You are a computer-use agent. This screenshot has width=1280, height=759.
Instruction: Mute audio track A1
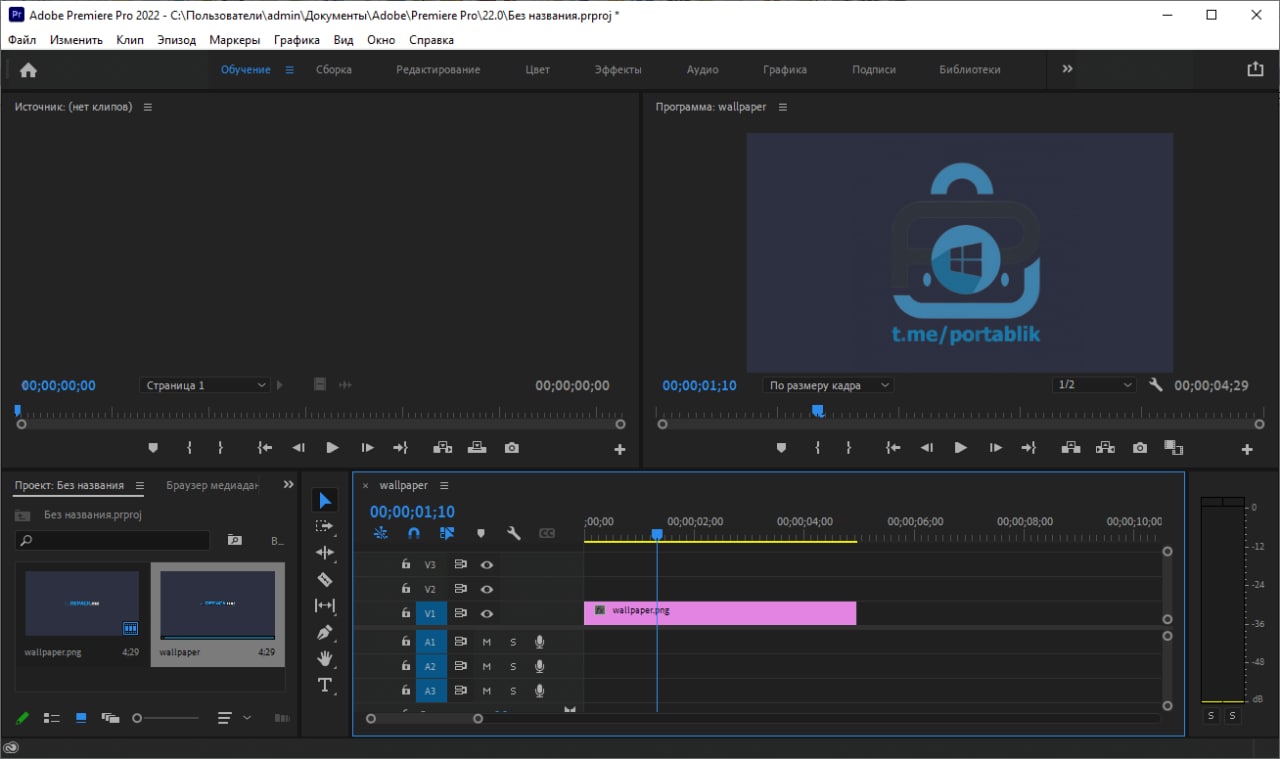(x=487, y=641)
